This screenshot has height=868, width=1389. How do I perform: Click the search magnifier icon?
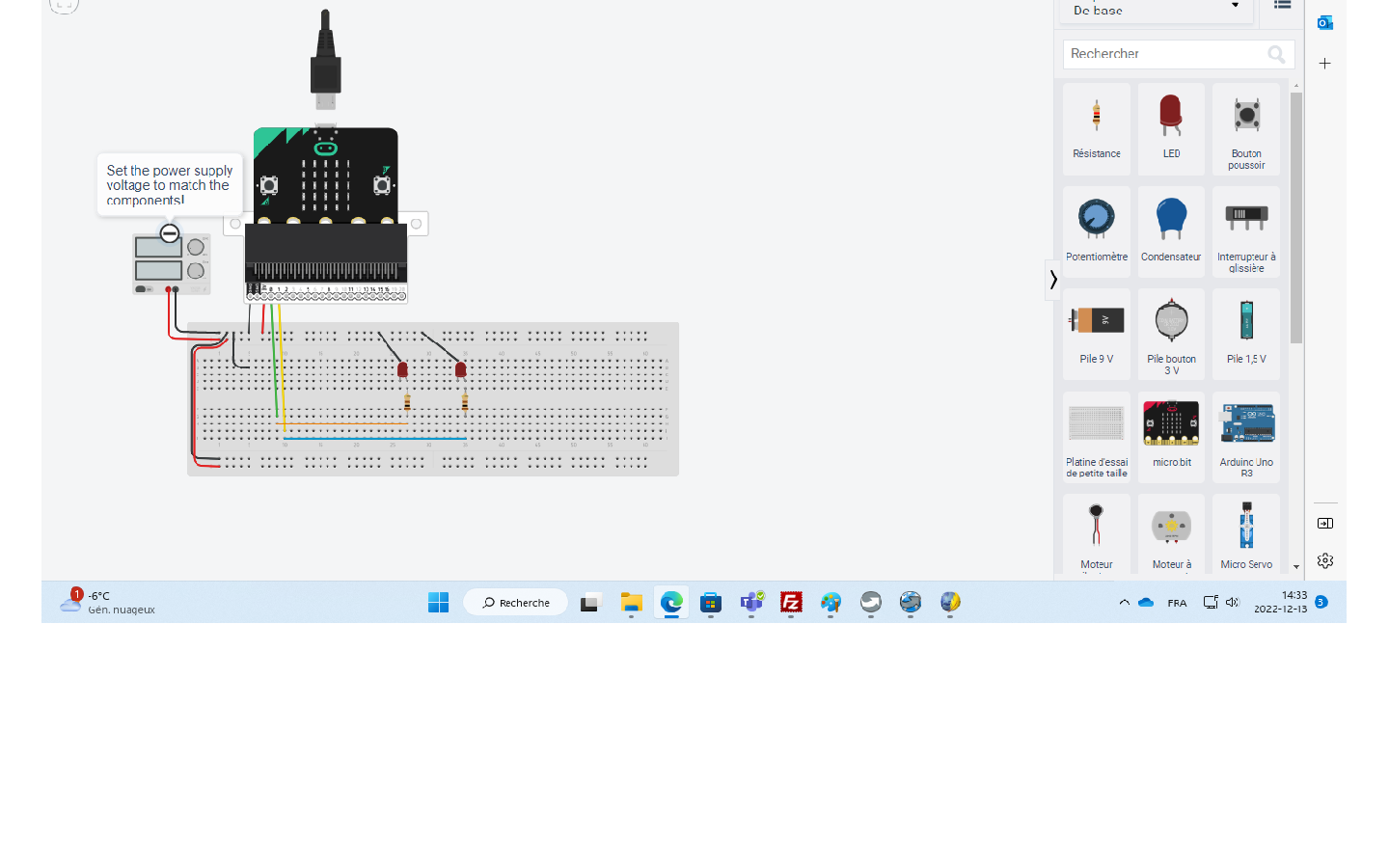(1276, 54)
